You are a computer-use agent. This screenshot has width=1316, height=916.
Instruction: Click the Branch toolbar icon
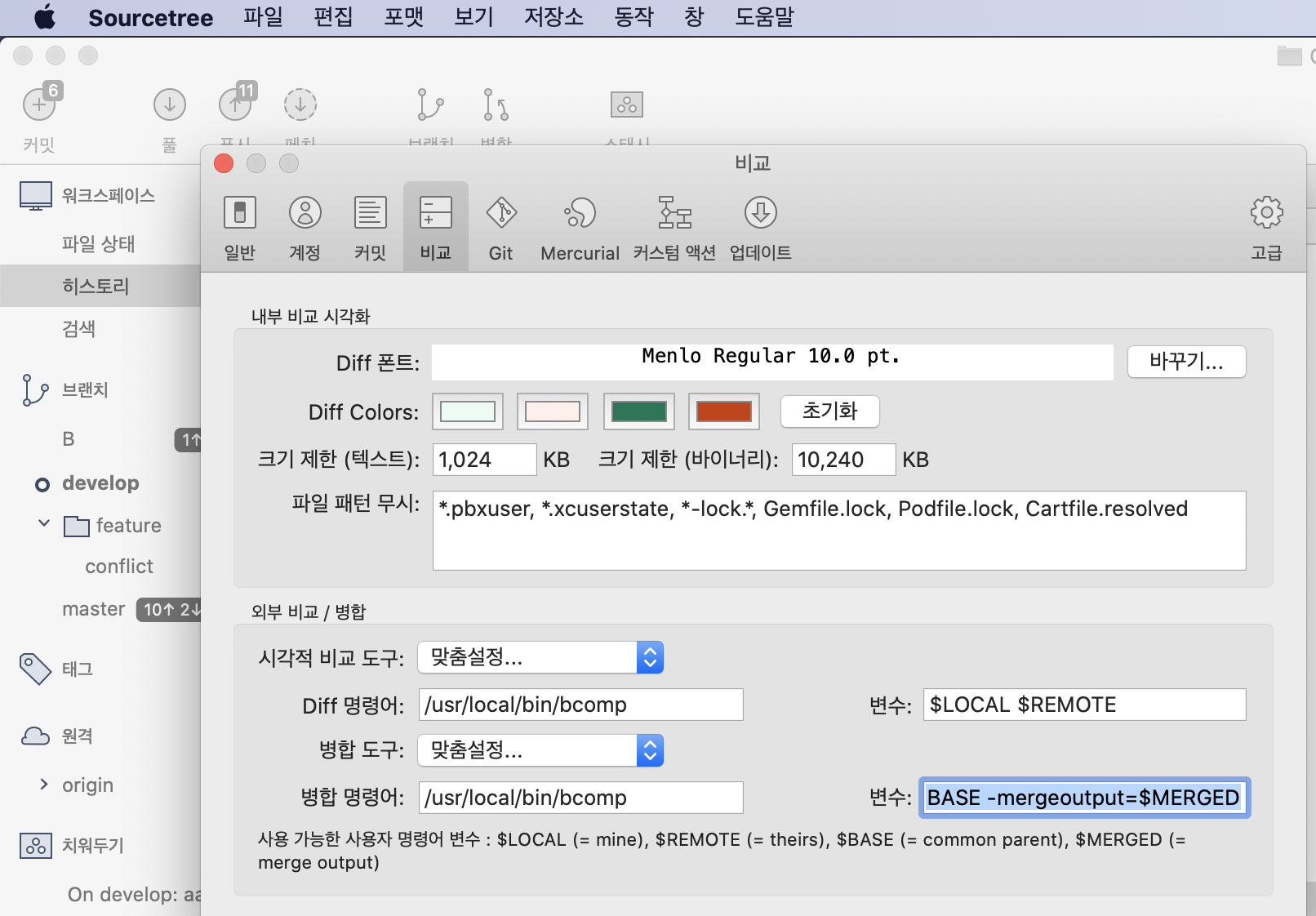[430, 104]
